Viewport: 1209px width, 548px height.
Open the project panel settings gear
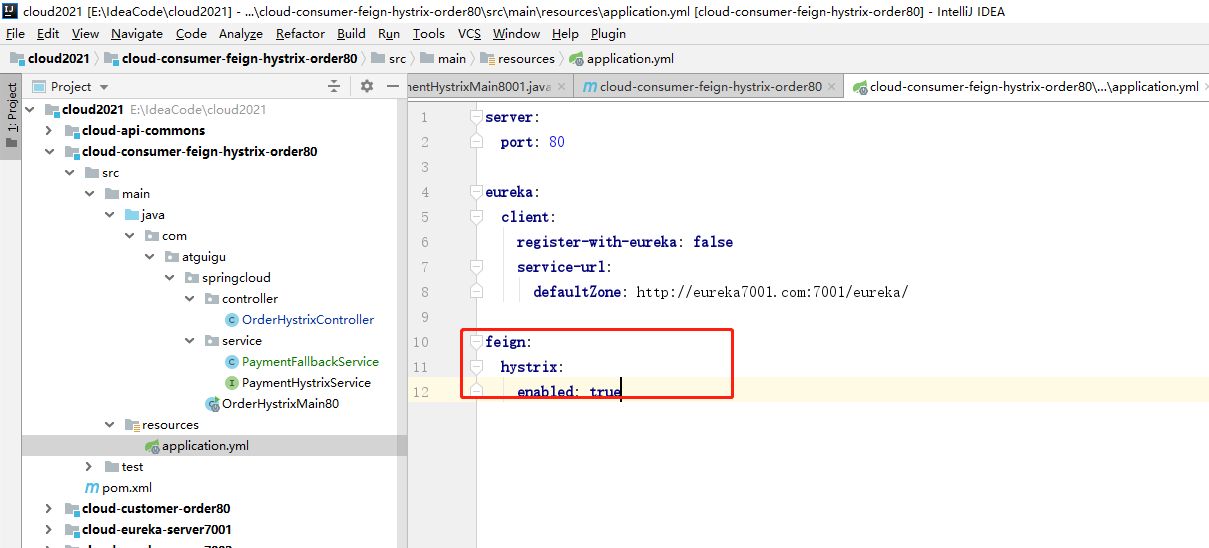367,87
